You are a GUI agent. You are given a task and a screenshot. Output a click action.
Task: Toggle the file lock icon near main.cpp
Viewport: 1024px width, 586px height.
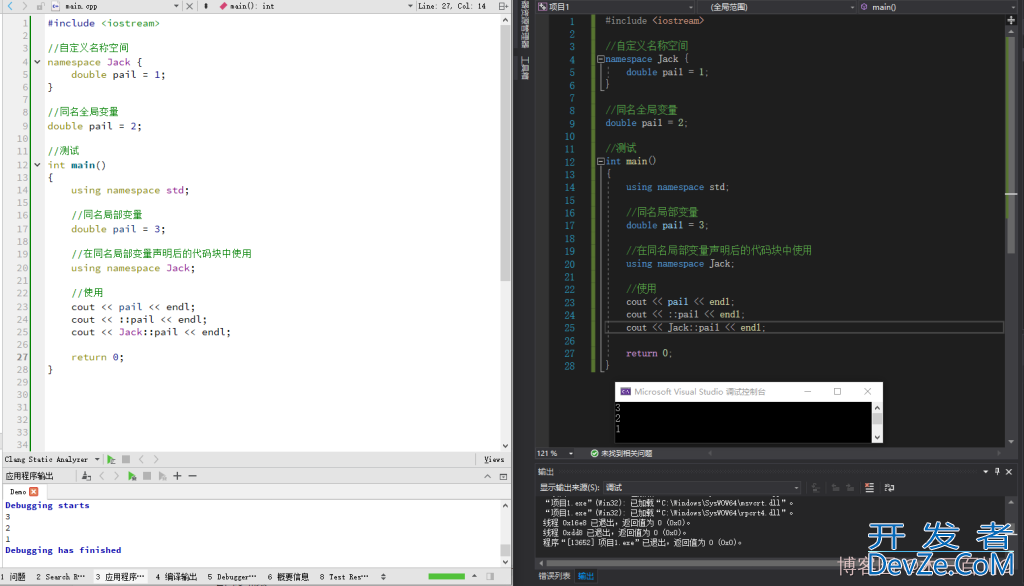point(40,6)
